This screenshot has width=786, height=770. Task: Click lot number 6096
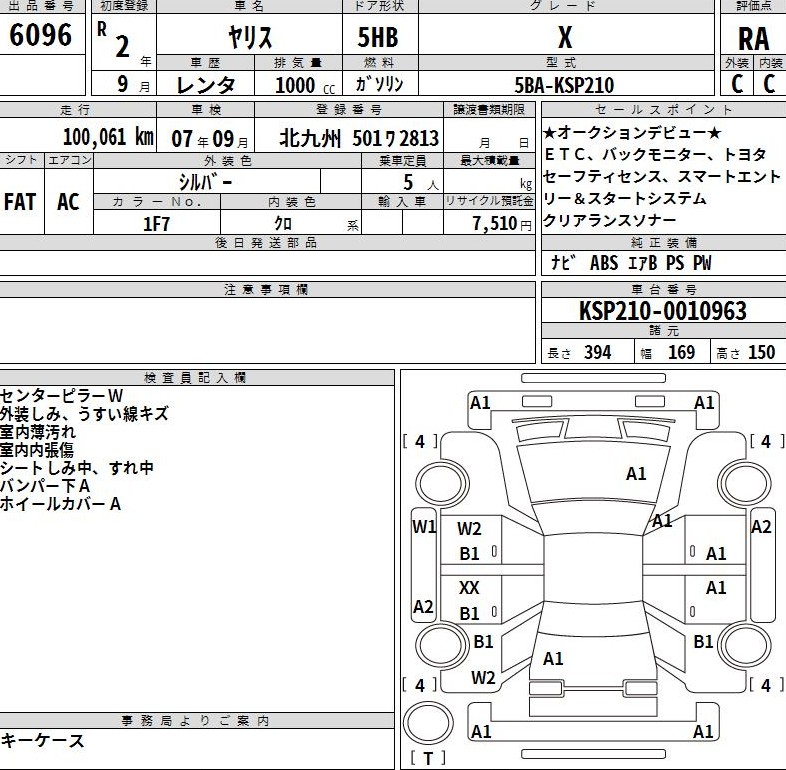click(41, 35)
